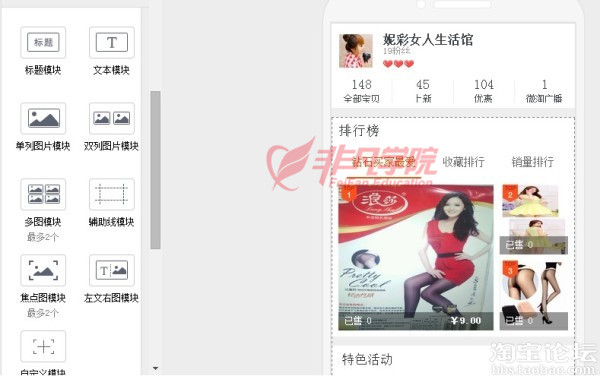This screenshot has width=600, height=376.
Task: Switch to the 钻石买家最爱 tab
Action: [x=383, y=162]
